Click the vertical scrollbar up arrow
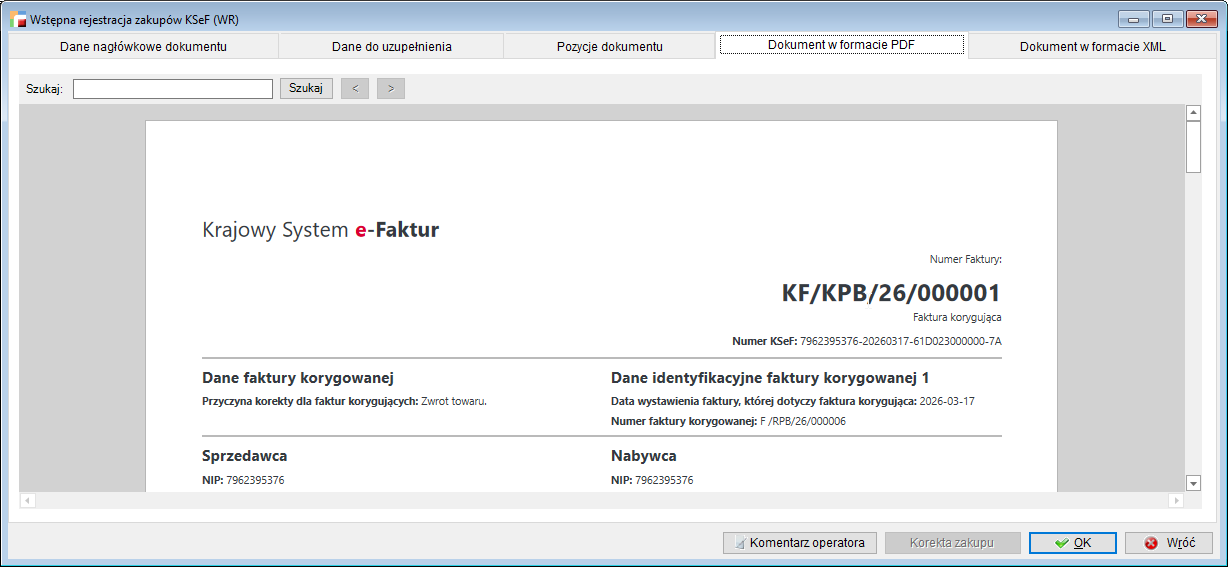 (x=1193, y=113)
